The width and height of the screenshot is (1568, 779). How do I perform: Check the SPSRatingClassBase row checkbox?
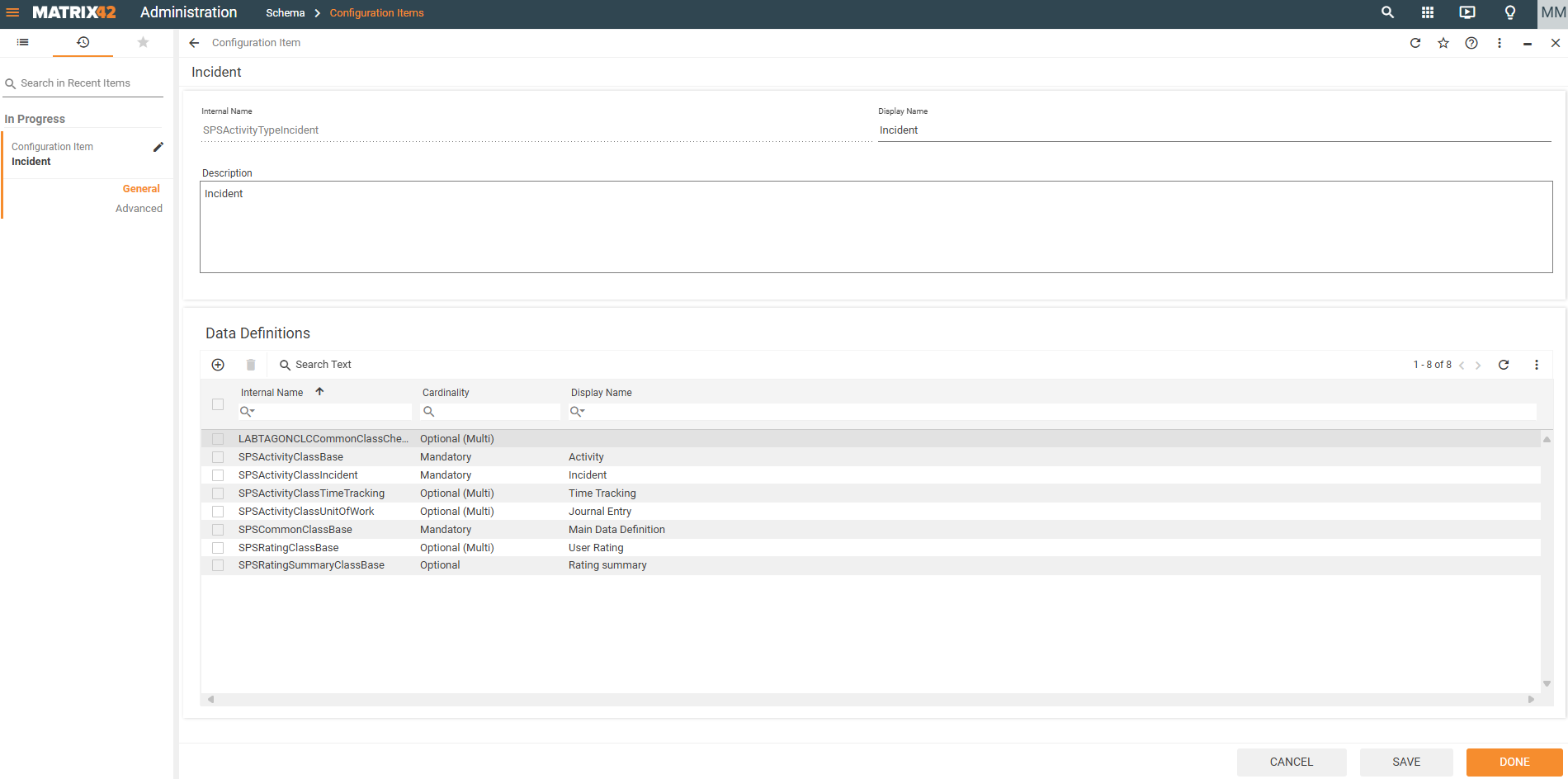point(218,548)
